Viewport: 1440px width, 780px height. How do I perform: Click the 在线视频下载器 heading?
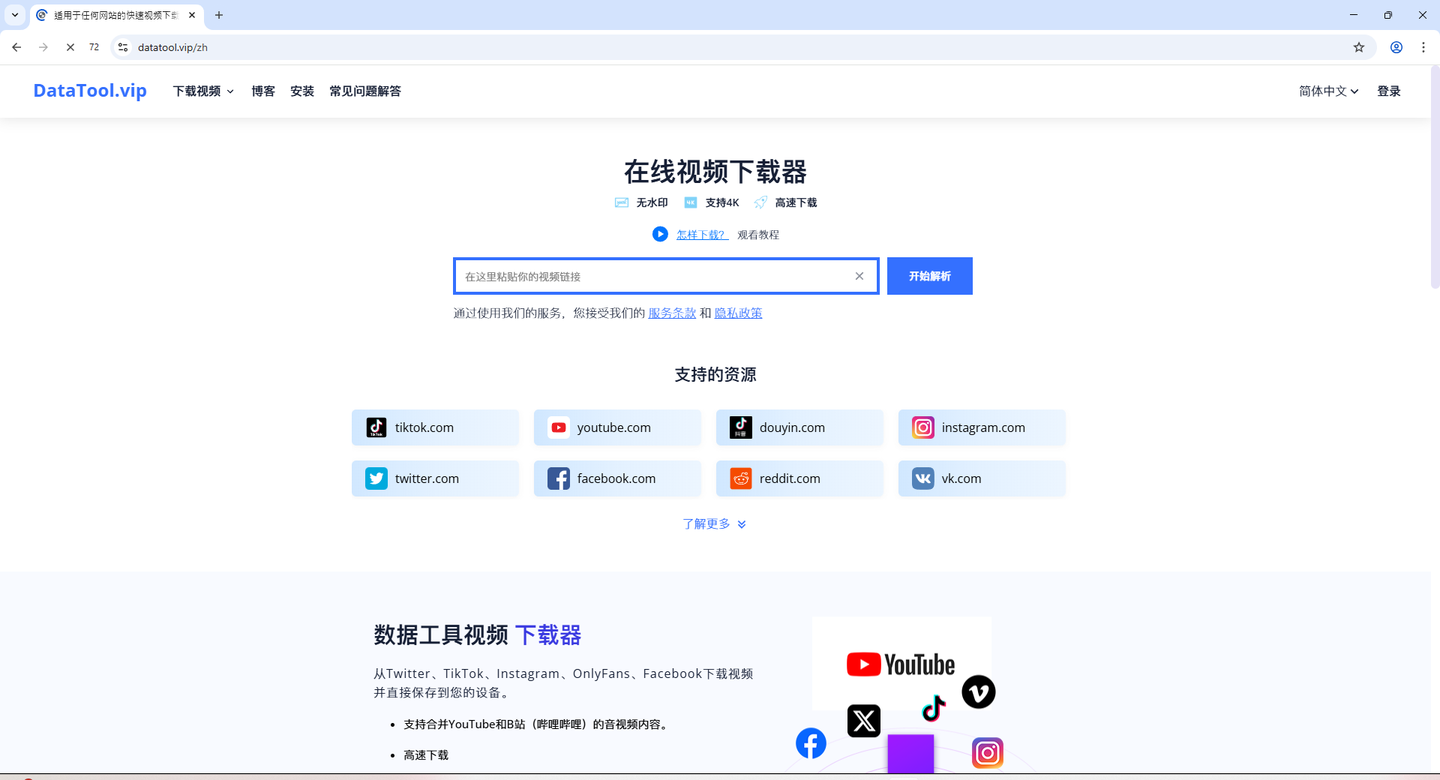pos(715,172)
